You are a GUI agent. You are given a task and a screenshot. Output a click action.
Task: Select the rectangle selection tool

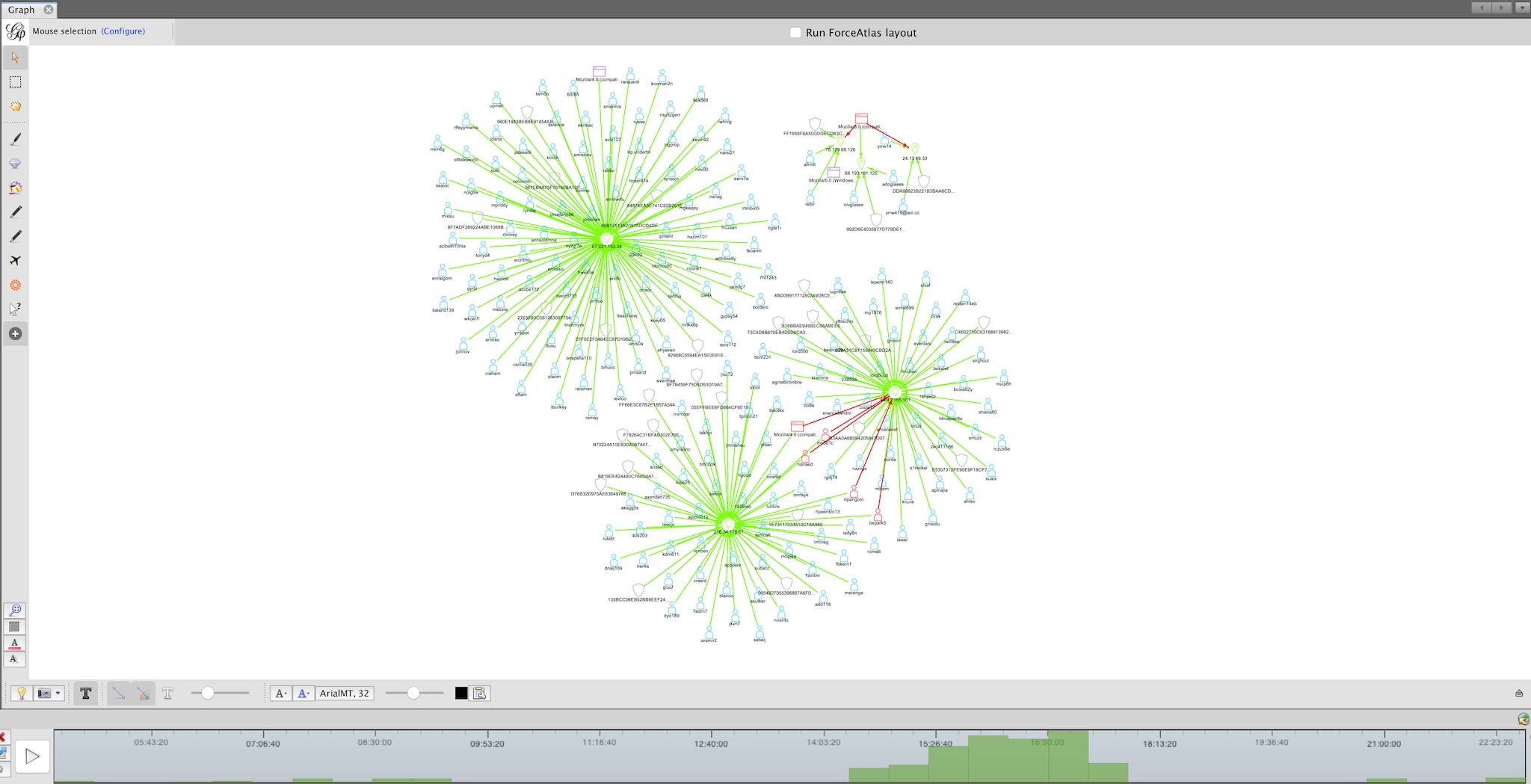(x=15, y=82)
